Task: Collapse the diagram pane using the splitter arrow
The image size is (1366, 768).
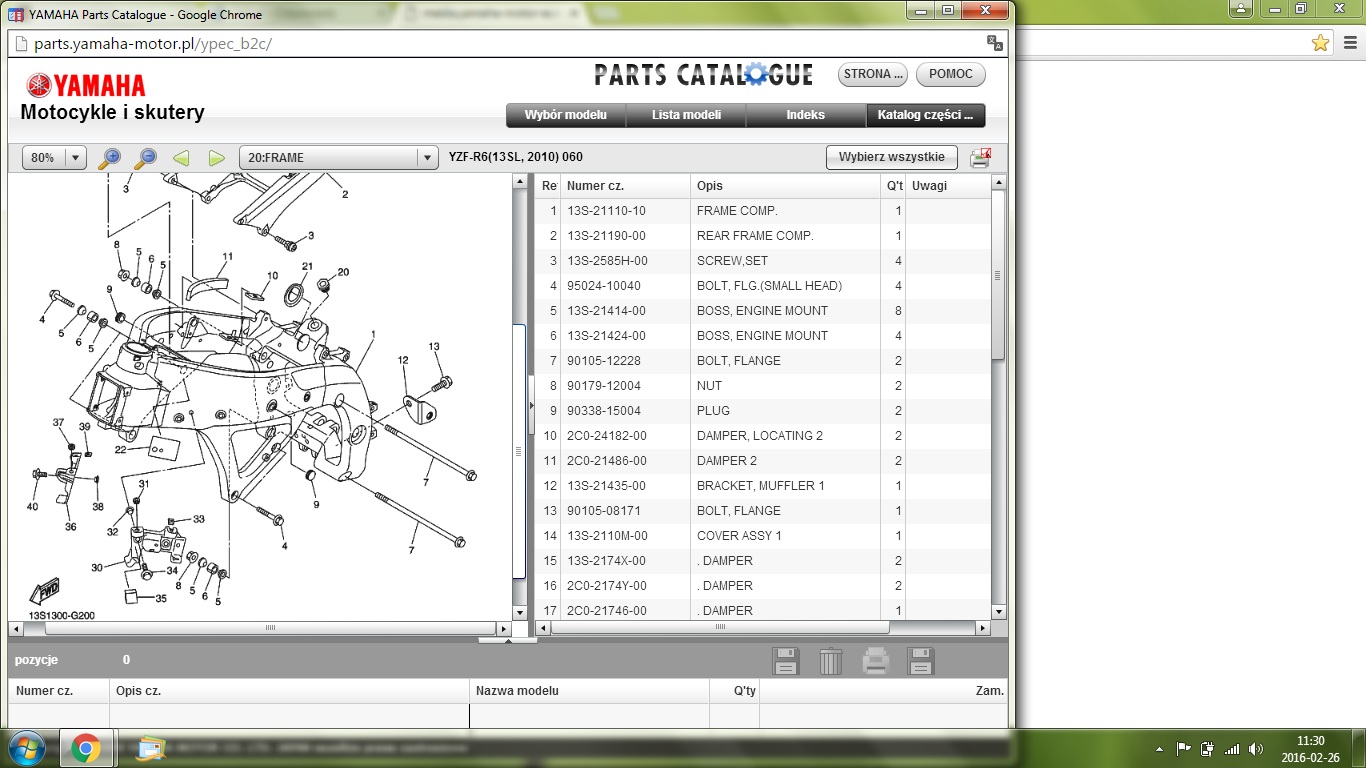Action: (x=531, y=405)
